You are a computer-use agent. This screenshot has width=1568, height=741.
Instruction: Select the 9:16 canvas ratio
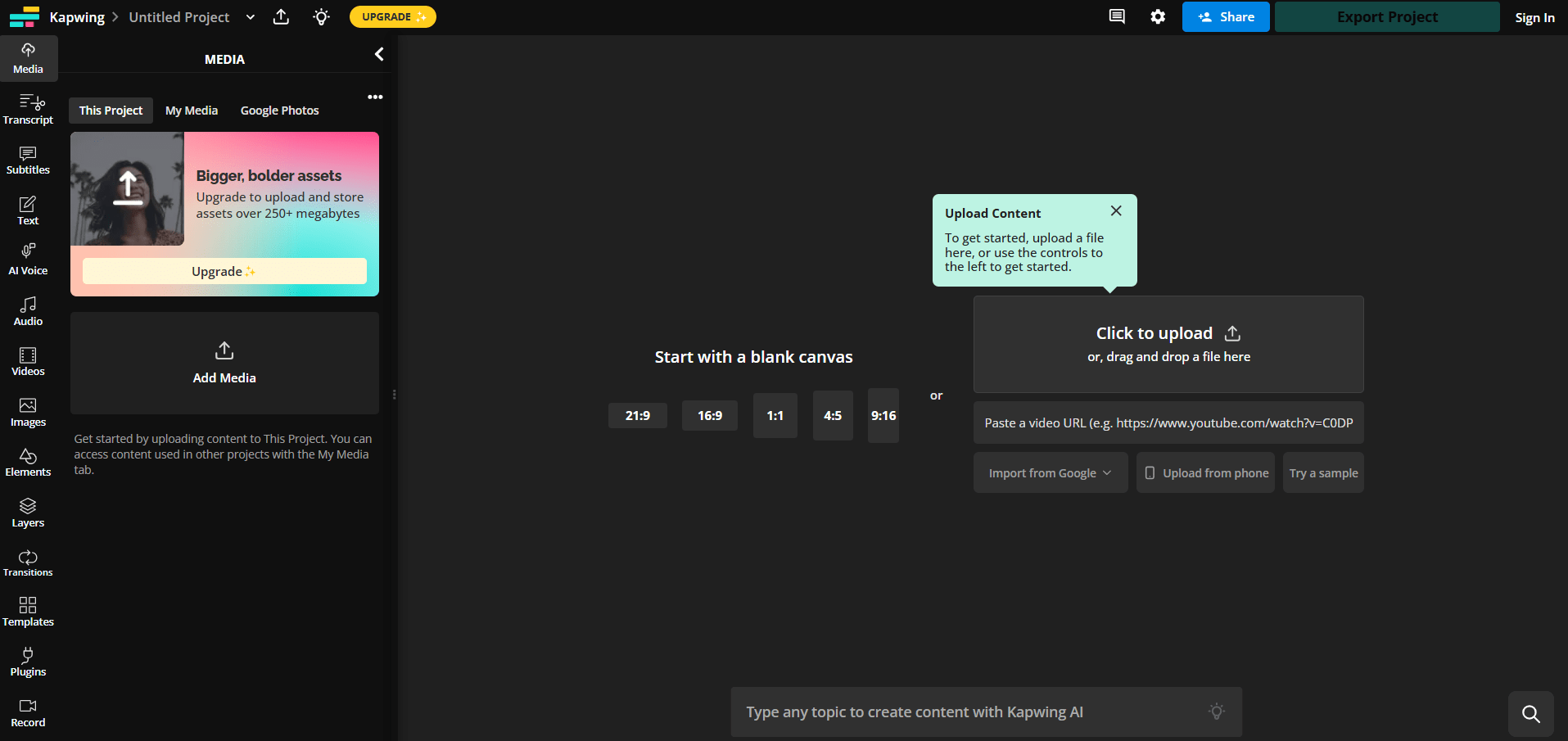pyautogui.click(x=883, y=415)
